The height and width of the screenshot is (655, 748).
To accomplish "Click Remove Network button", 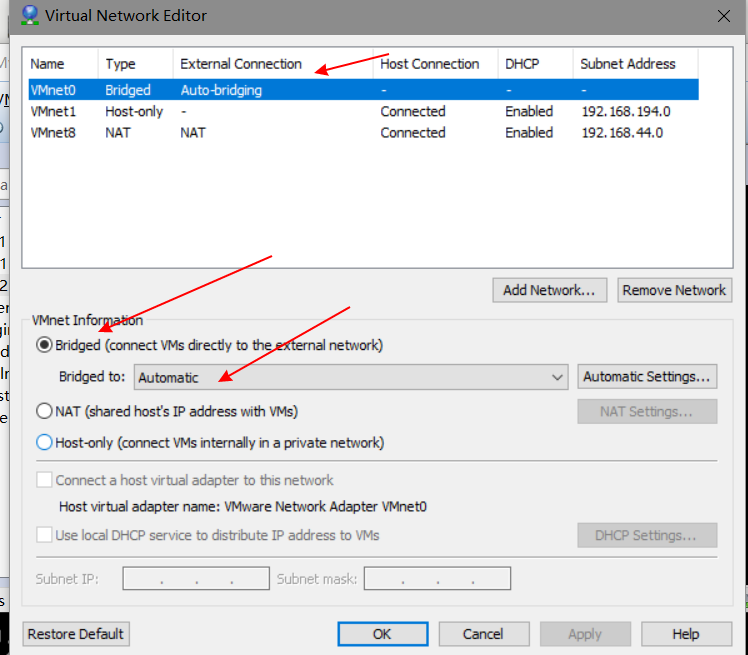I will click(x=675, y=290).
